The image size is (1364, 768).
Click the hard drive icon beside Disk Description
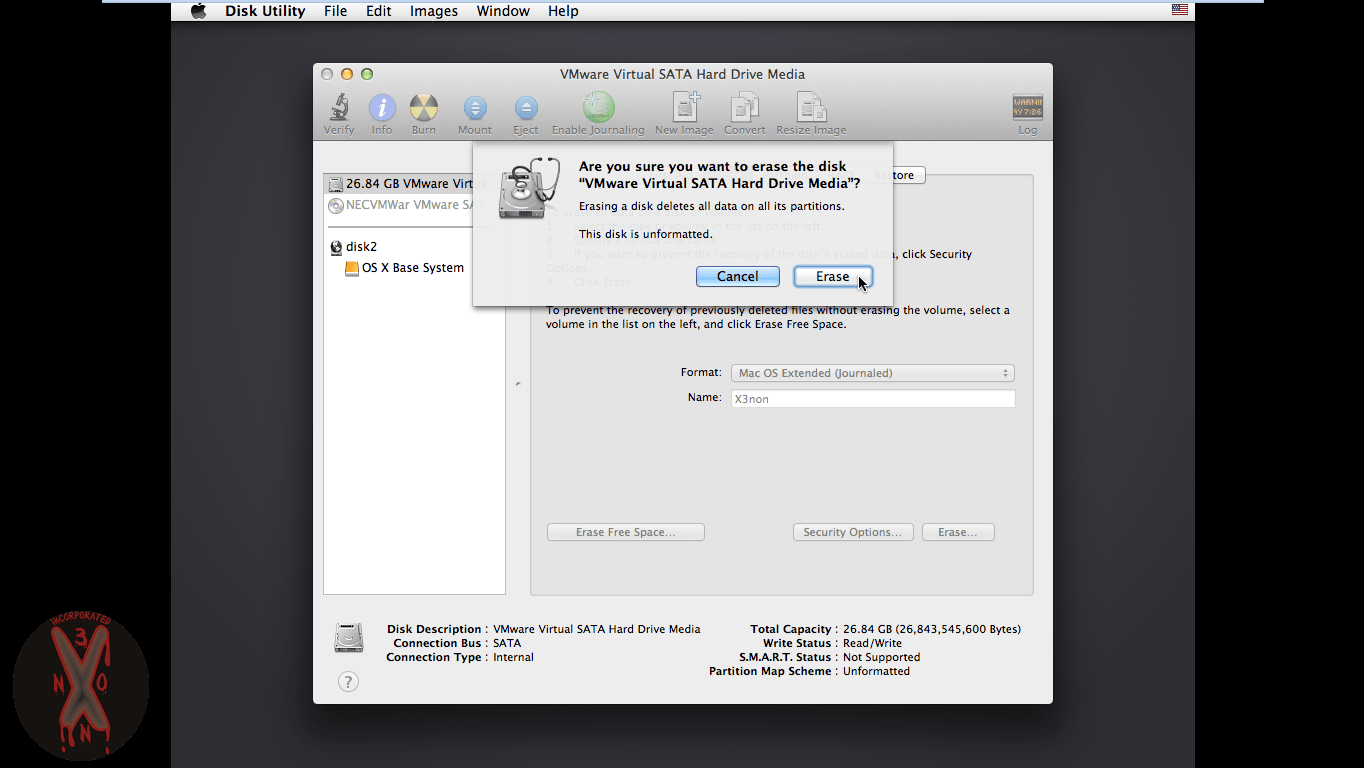point(348,638)
